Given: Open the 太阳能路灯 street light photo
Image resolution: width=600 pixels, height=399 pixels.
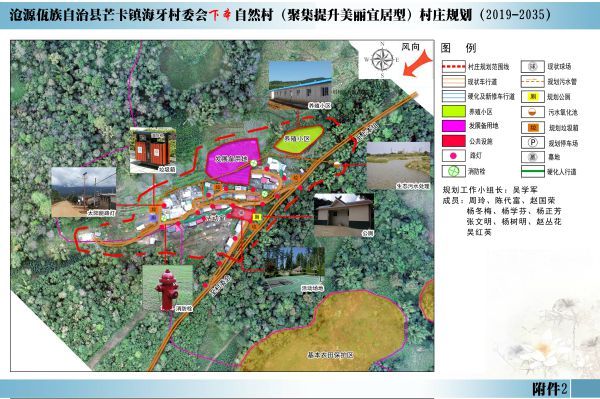Looking at the screenshot, I should (83, 192).
